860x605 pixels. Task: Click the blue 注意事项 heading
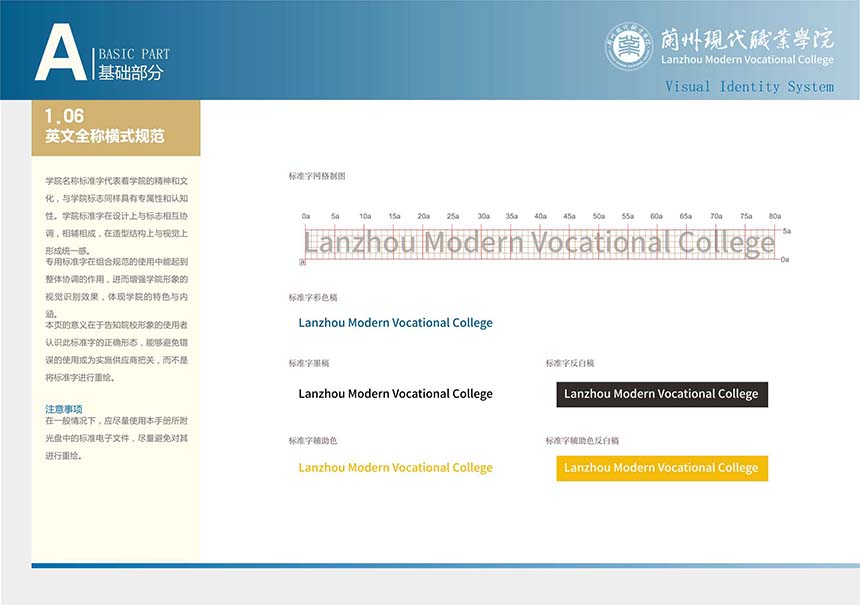coord(64,409)
